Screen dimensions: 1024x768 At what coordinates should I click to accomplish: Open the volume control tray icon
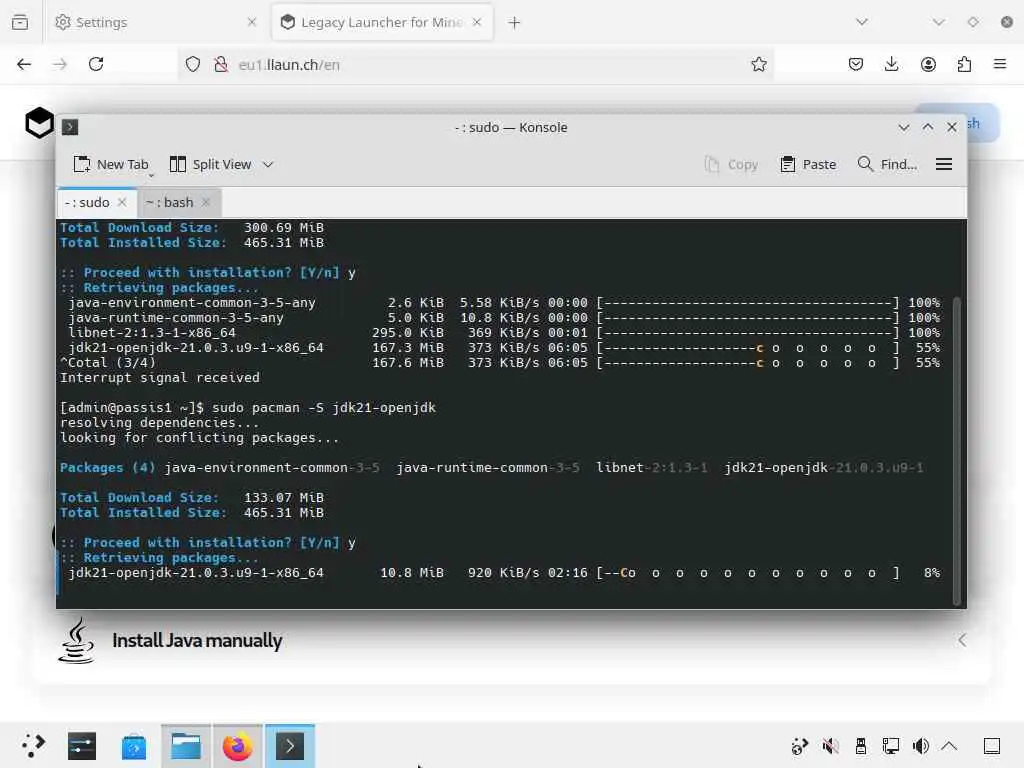[x=921, y=746]
